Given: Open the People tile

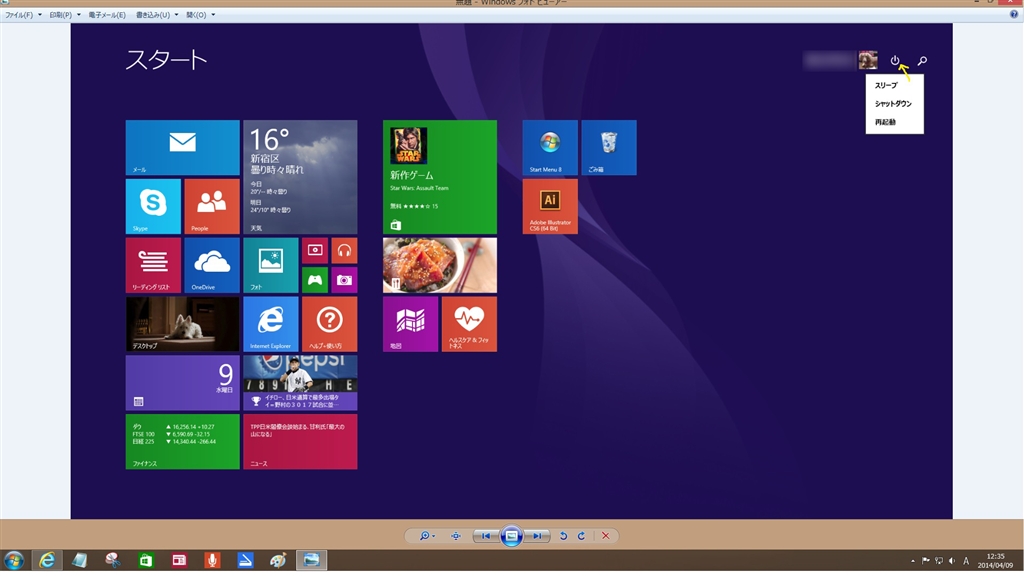Looking at the screenshot, I should [212, 206].
